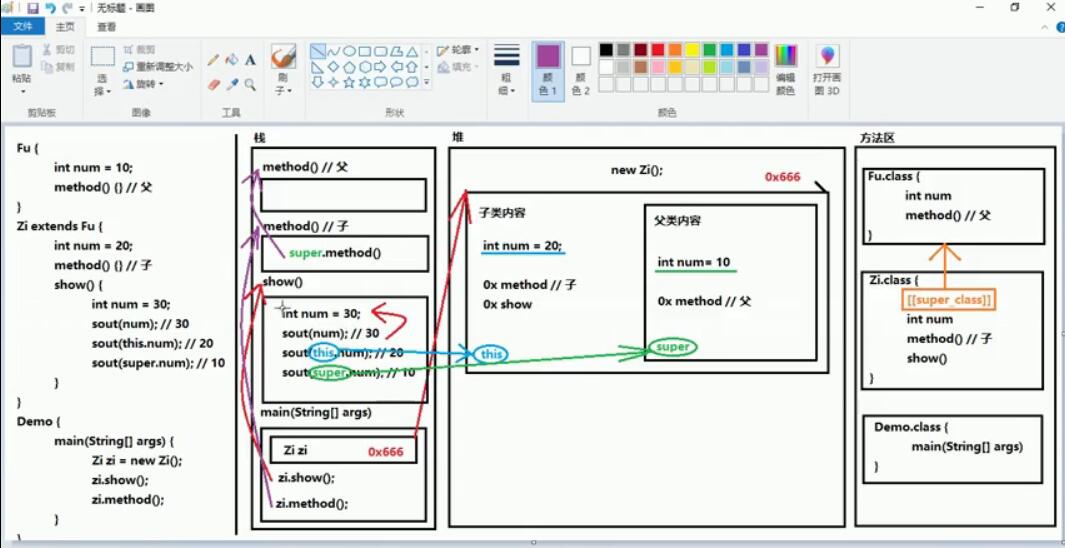The width and height of the screenshot is (1065, 548).
Task: Choose the Right triangle shape
Action: click(x=317, y=67)
